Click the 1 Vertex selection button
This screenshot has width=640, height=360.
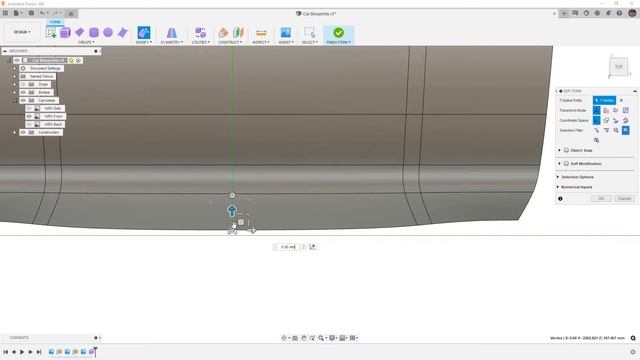pyautogui.click(x=604, y=100)
